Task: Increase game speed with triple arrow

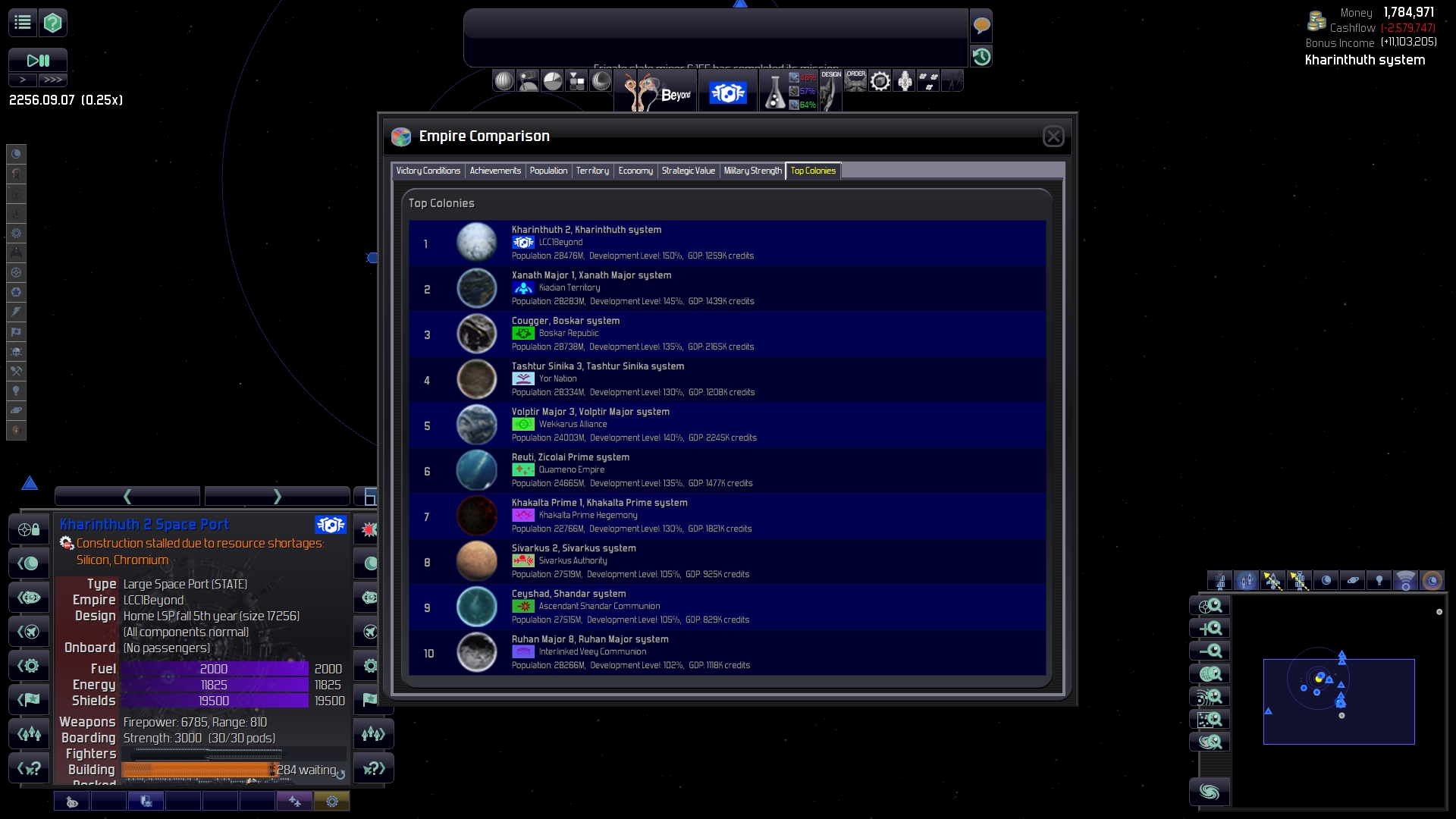Action: [x=53, y=80]
